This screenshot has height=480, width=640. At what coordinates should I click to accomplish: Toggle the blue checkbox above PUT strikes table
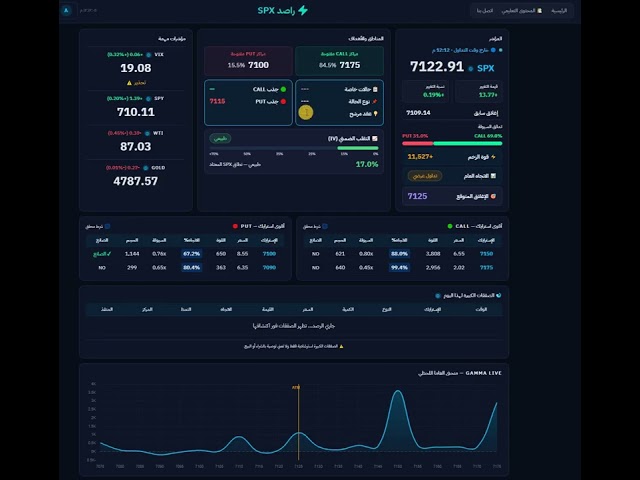pyautogui.click(x=107, y=226)
